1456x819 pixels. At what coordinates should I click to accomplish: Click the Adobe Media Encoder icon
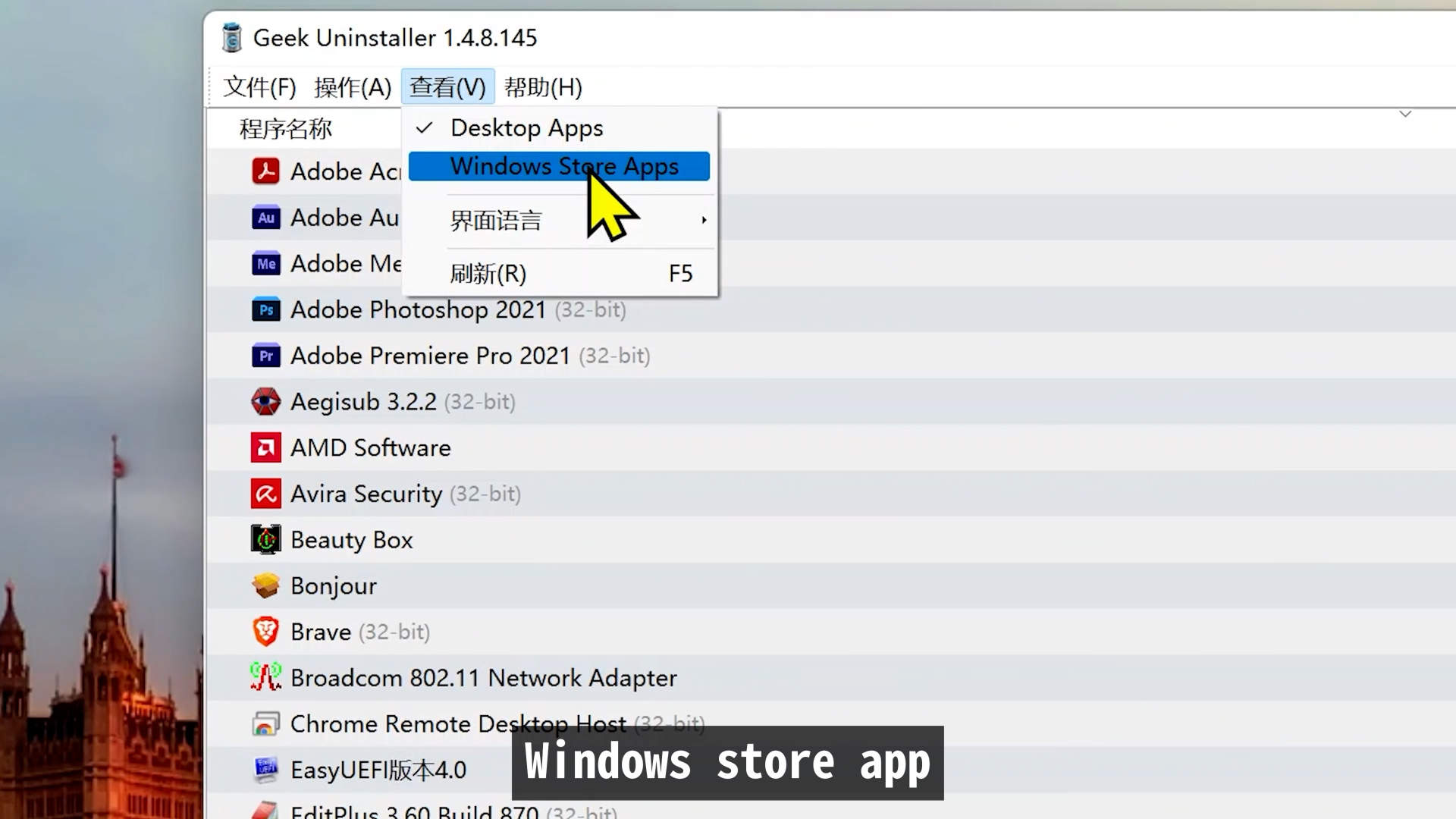(x=265, y=264)
